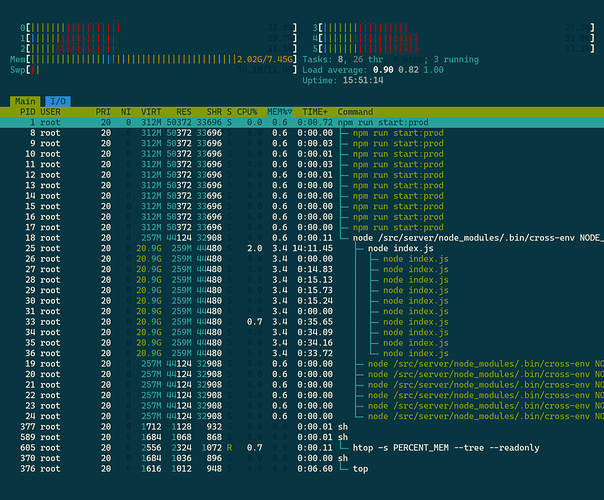
Task: Select the Main tab
Action: [x=26, y=100]
